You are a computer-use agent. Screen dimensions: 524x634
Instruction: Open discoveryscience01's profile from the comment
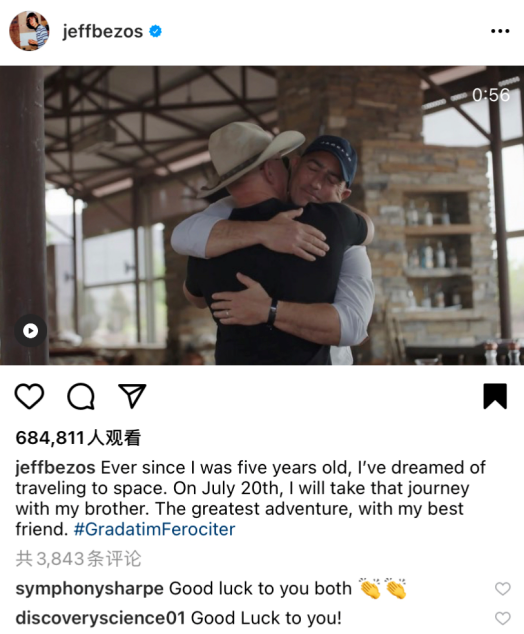pyautogui.click(x=100, y=618)
